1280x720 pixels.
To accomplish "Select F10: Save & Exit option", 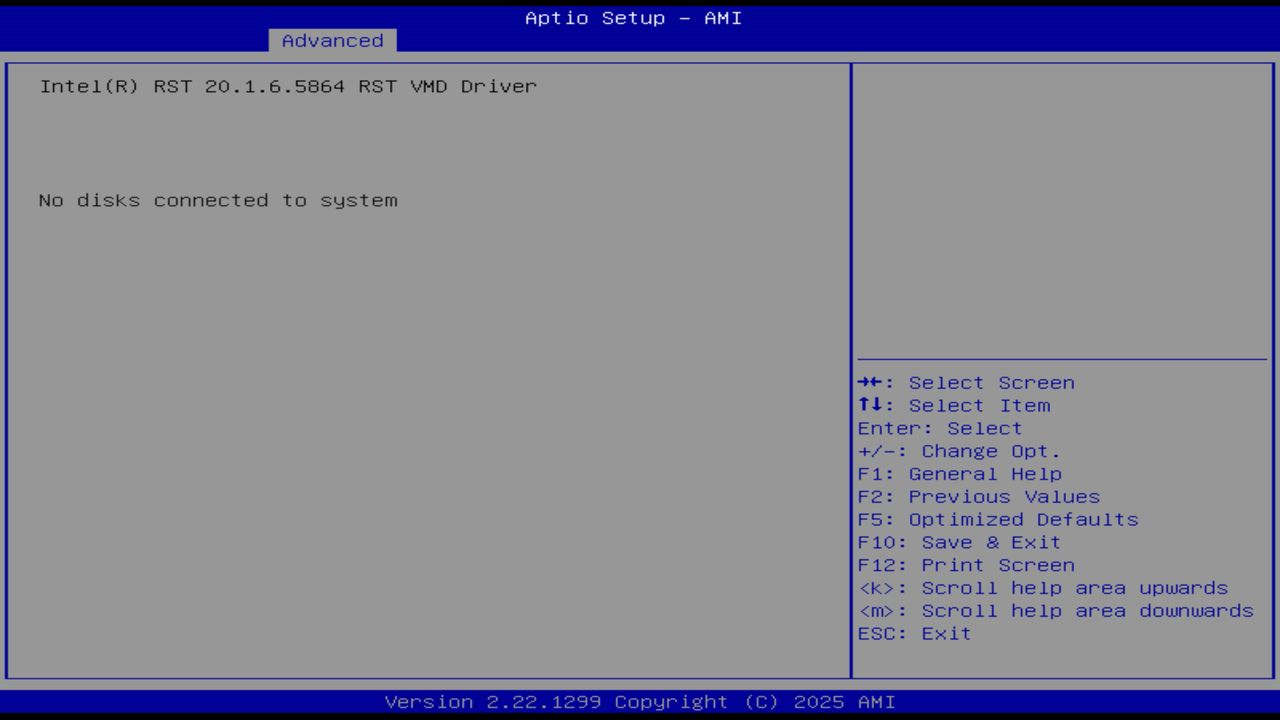I will (958, 541).
